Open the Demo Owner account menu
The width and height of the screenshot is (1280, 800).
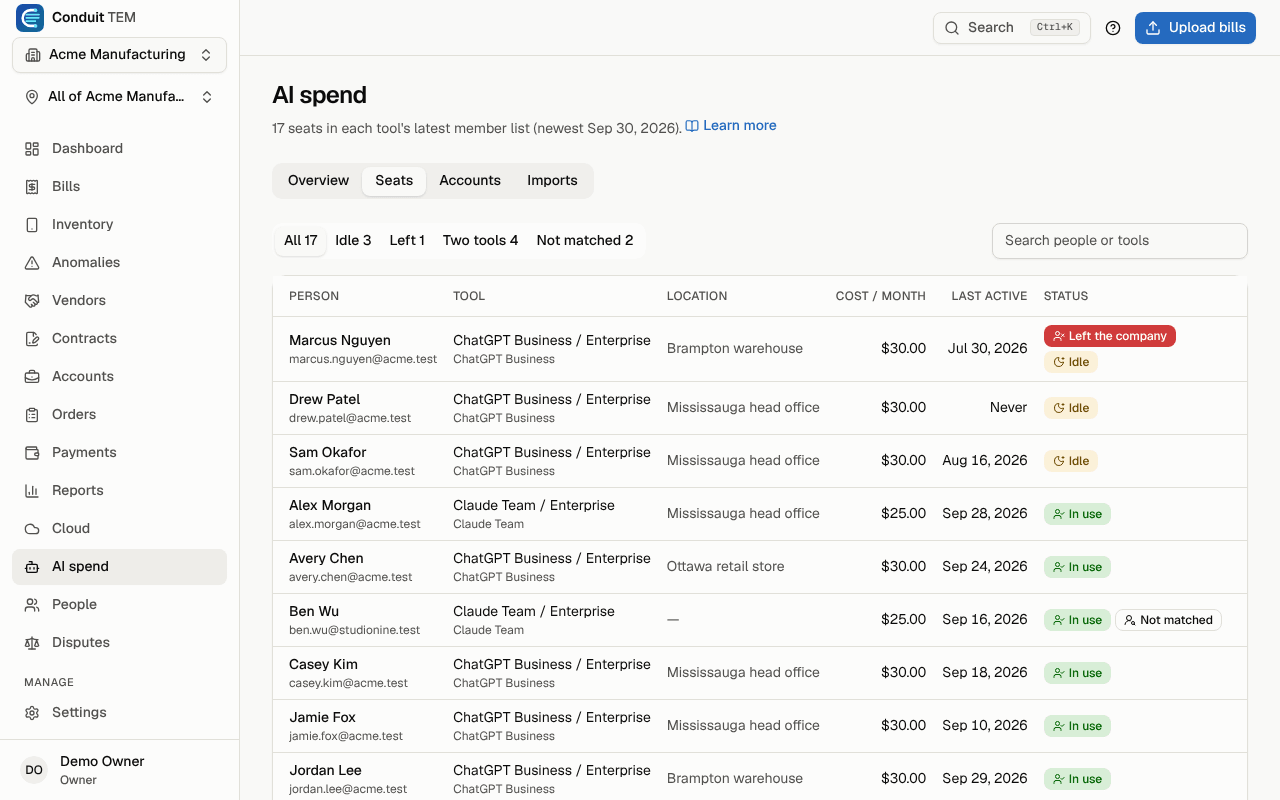click(119, 770)
